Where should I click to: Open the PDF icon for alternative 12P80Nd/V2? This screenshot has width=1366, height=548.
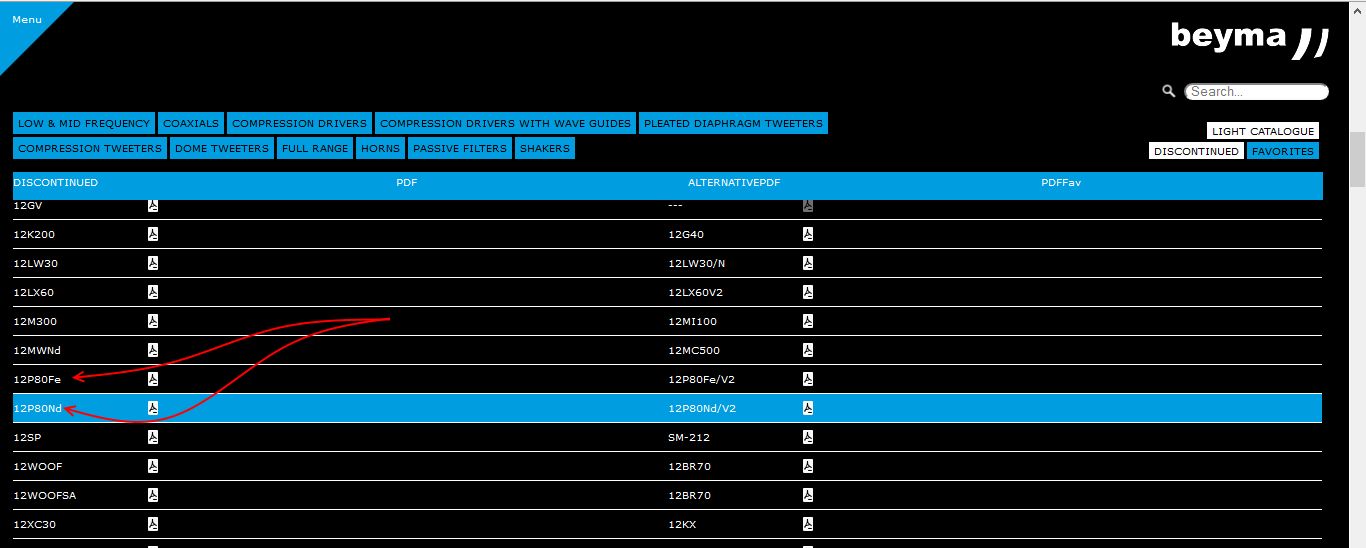(807, 408)
